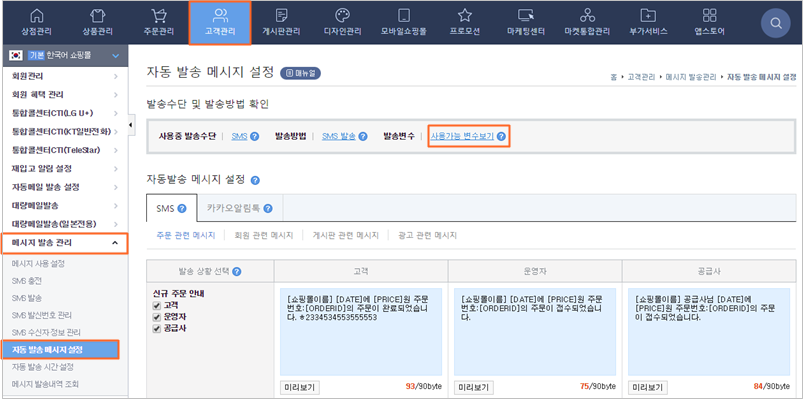Open the 마케팅센터 monitor icon
The height and width of the screenshot is (399, 803).
coord(526,15)
